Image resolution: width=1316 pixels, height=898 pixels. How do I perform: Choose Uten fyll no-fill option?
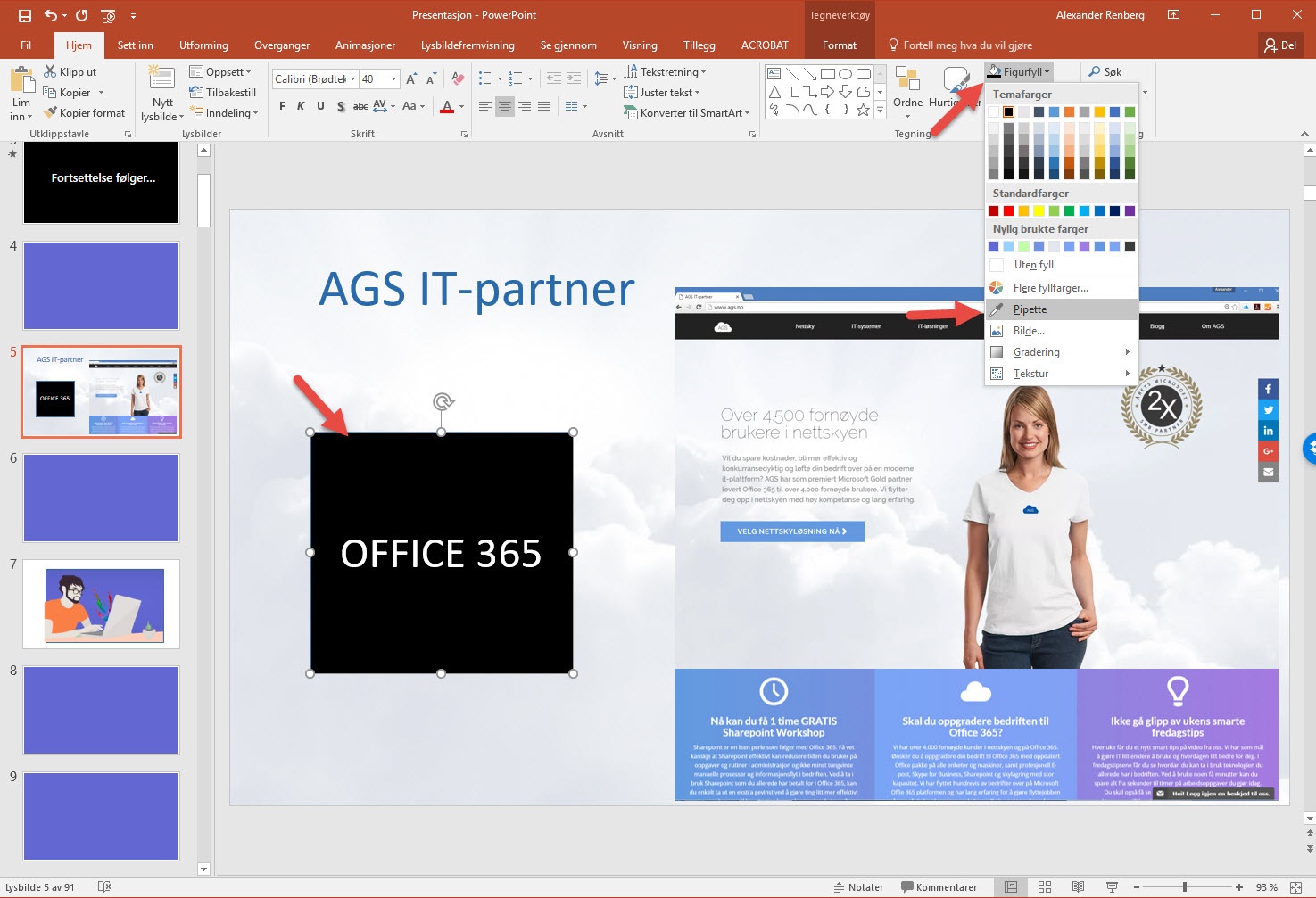click(x=1033, y=265)
